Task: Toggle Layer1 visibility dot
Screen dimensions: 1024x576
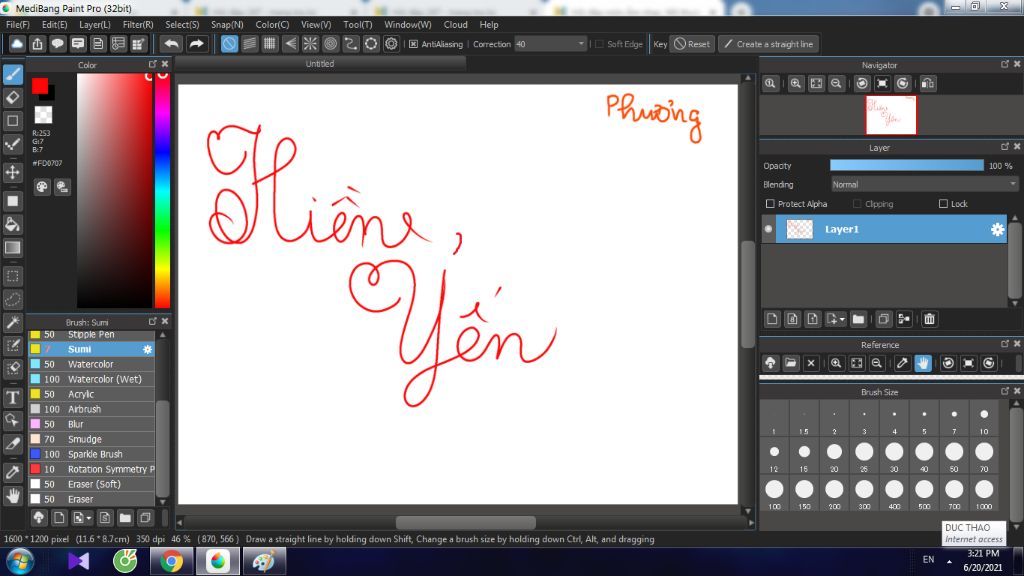Action: pyautogui.click(x=768, y=229)
